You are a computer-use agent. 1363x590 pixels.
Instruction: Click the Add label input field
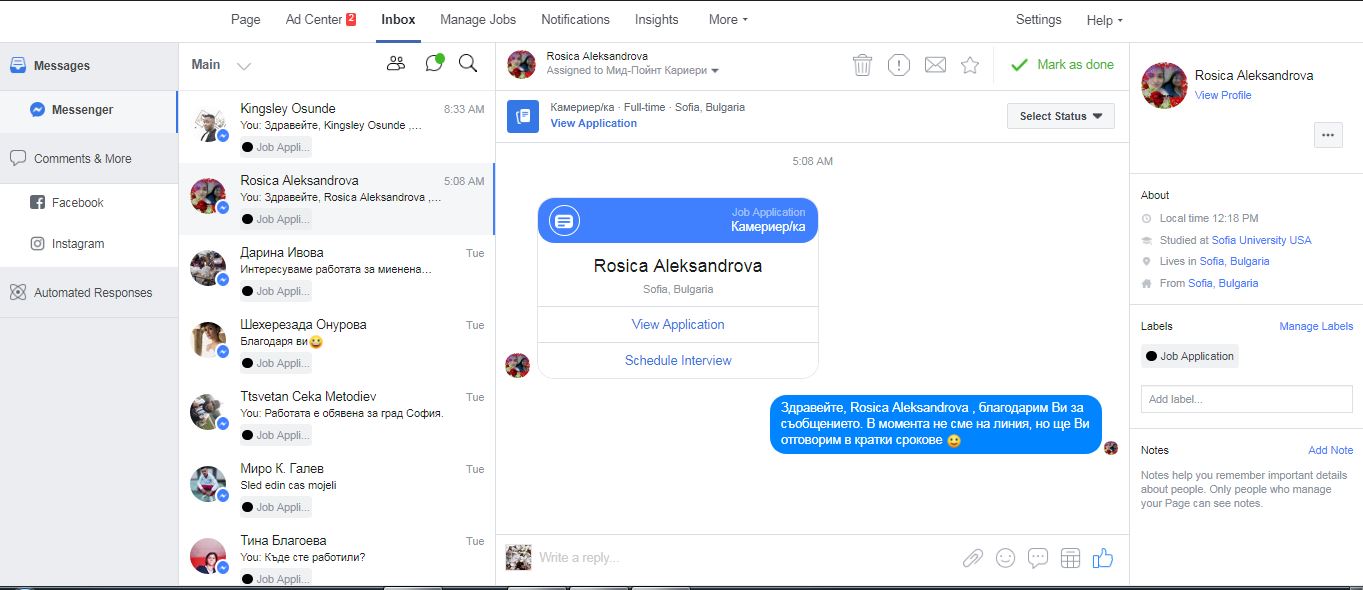1246,399
